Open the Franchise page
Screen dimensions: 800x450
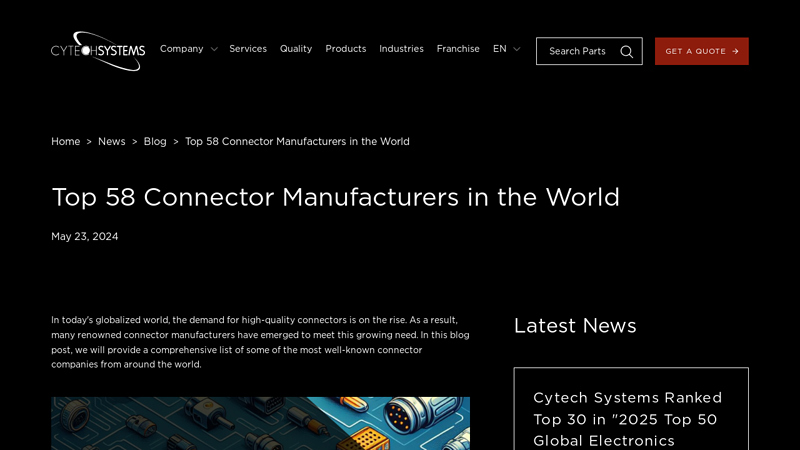coord(458,49)
